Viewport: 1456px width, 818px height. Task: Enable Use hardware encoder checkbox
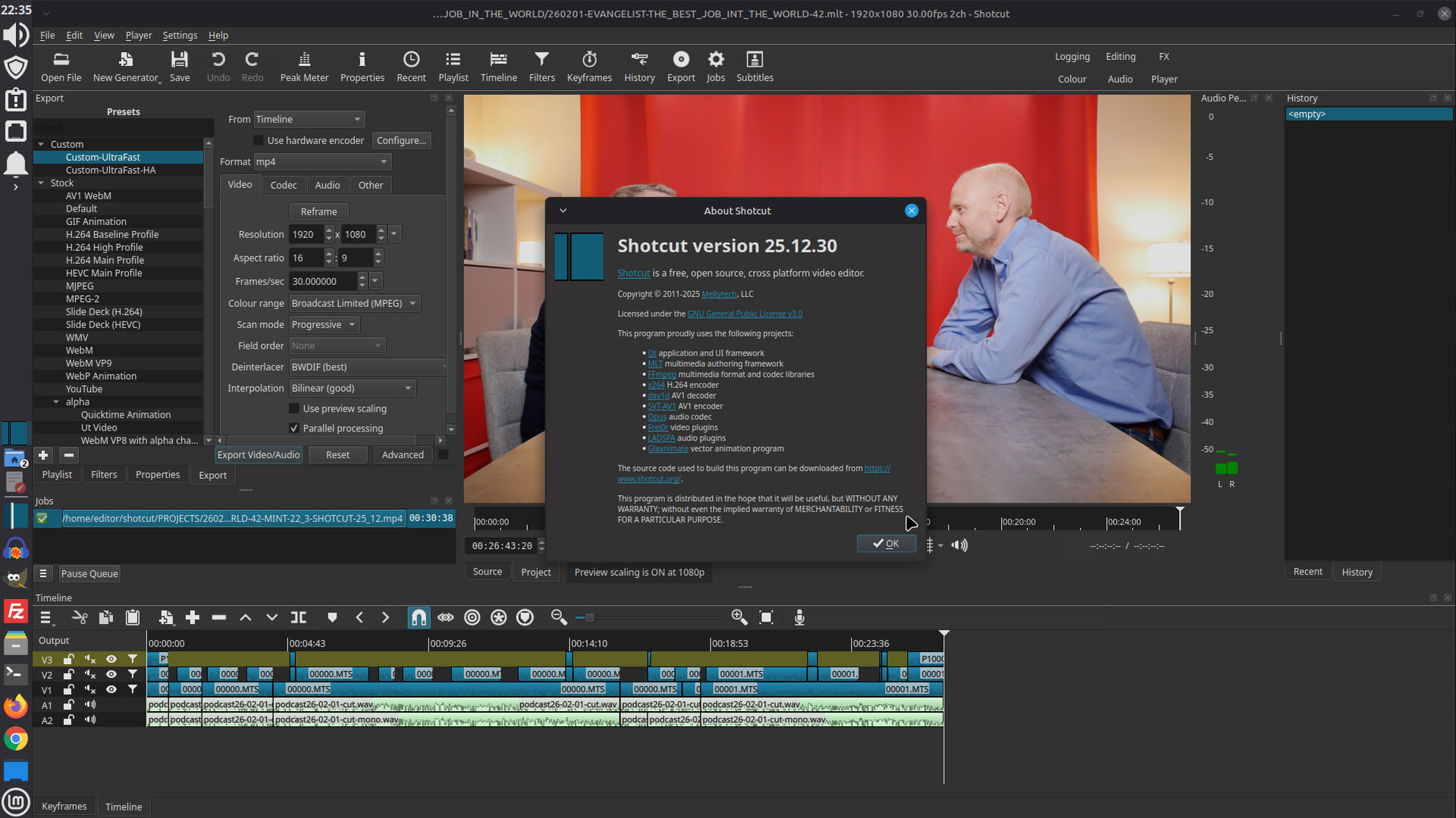259,140
